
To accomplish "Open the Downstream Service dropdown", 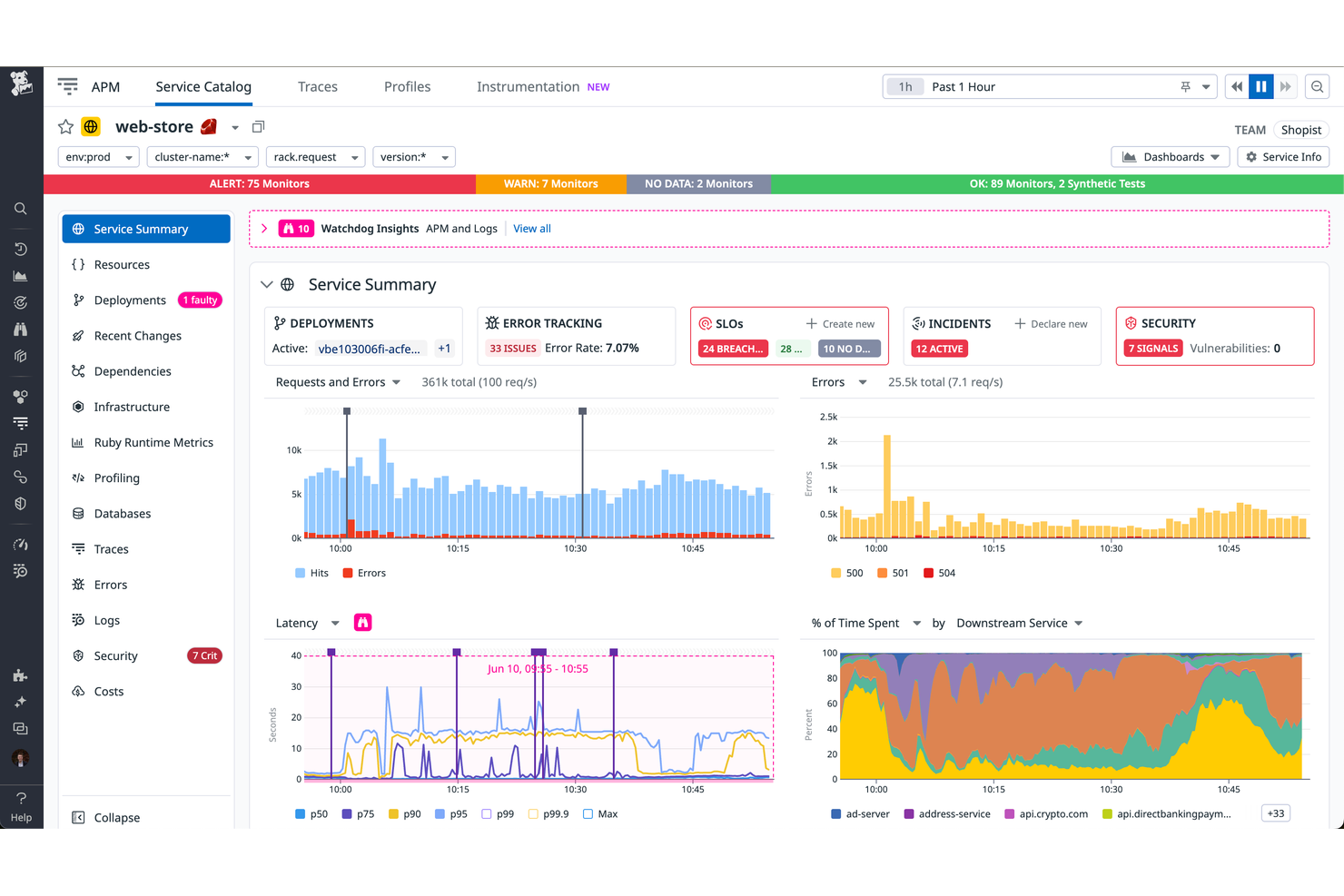I will point(1019,623).
